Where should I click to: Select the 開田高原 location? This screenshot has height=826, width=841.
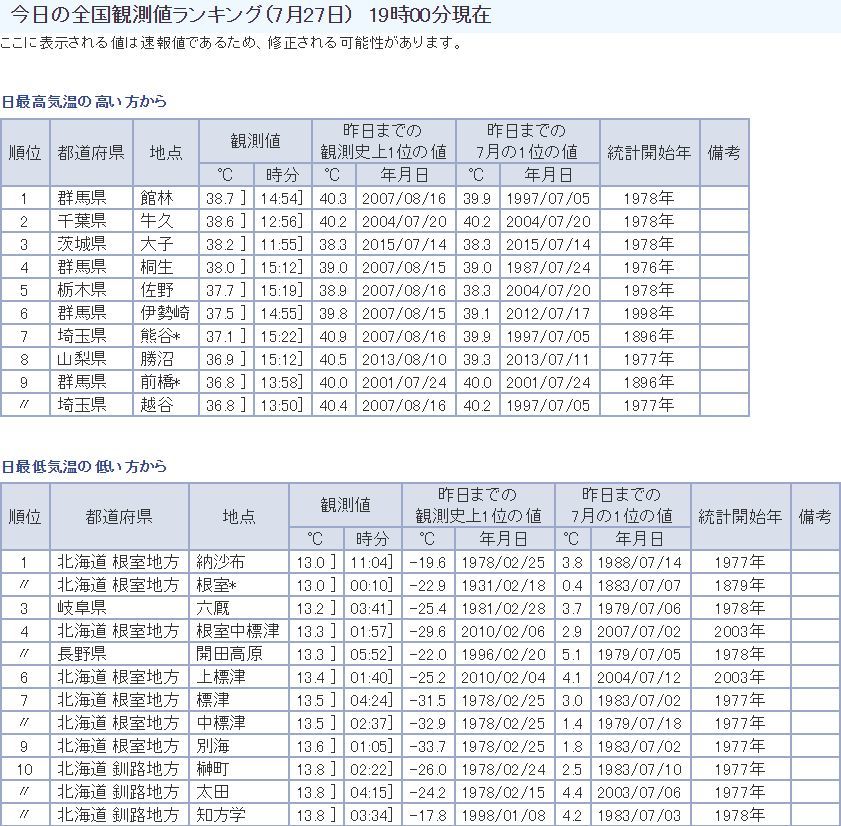coord(229,654)
